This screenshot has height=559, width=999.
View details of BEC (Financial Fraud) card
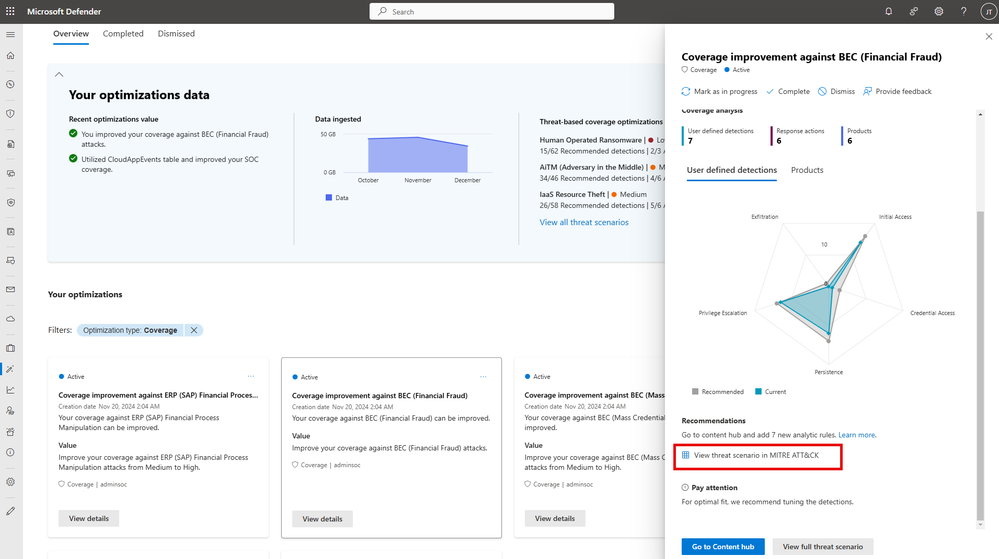pos(322,519)
